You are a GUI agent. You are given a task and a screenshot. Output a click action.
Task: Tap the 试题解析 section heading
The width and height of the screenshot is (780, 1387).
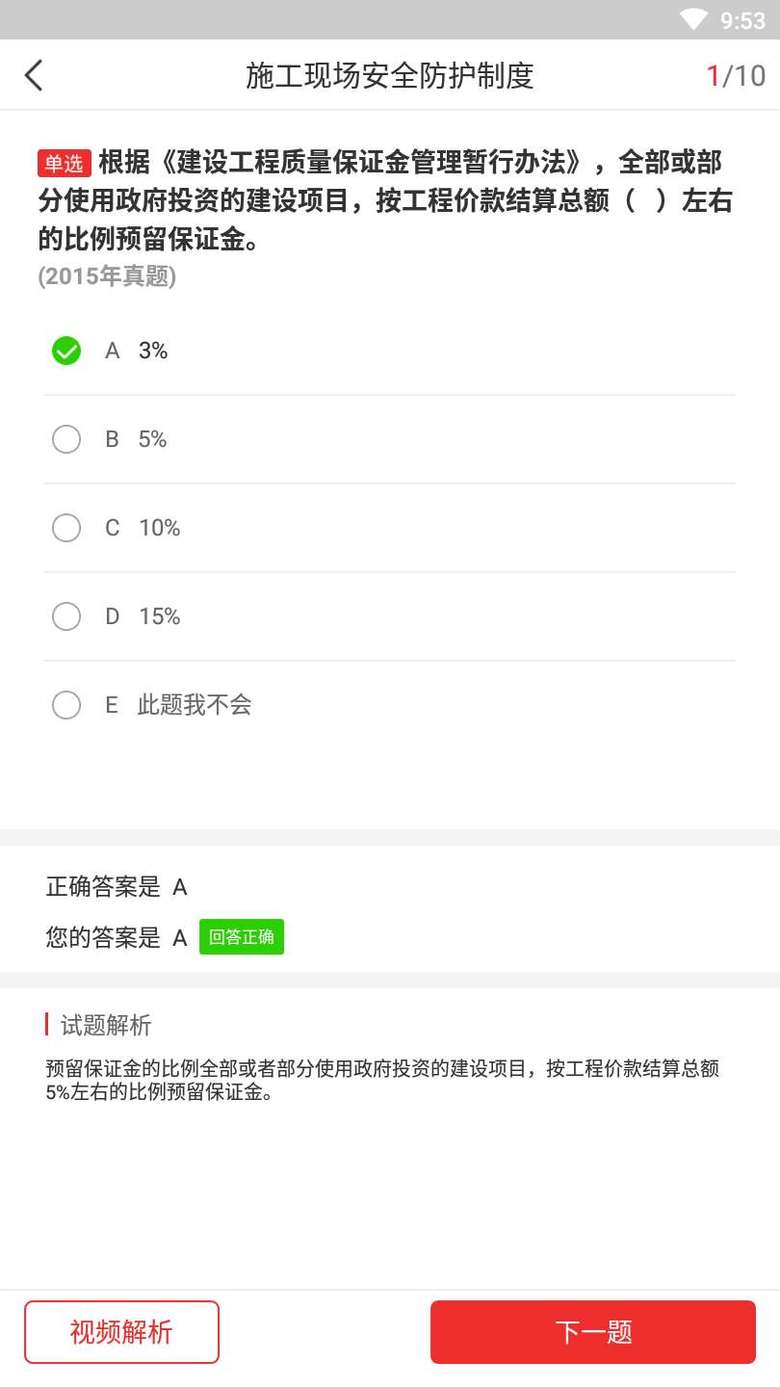pyautogui.click(x=106, y=1025)
